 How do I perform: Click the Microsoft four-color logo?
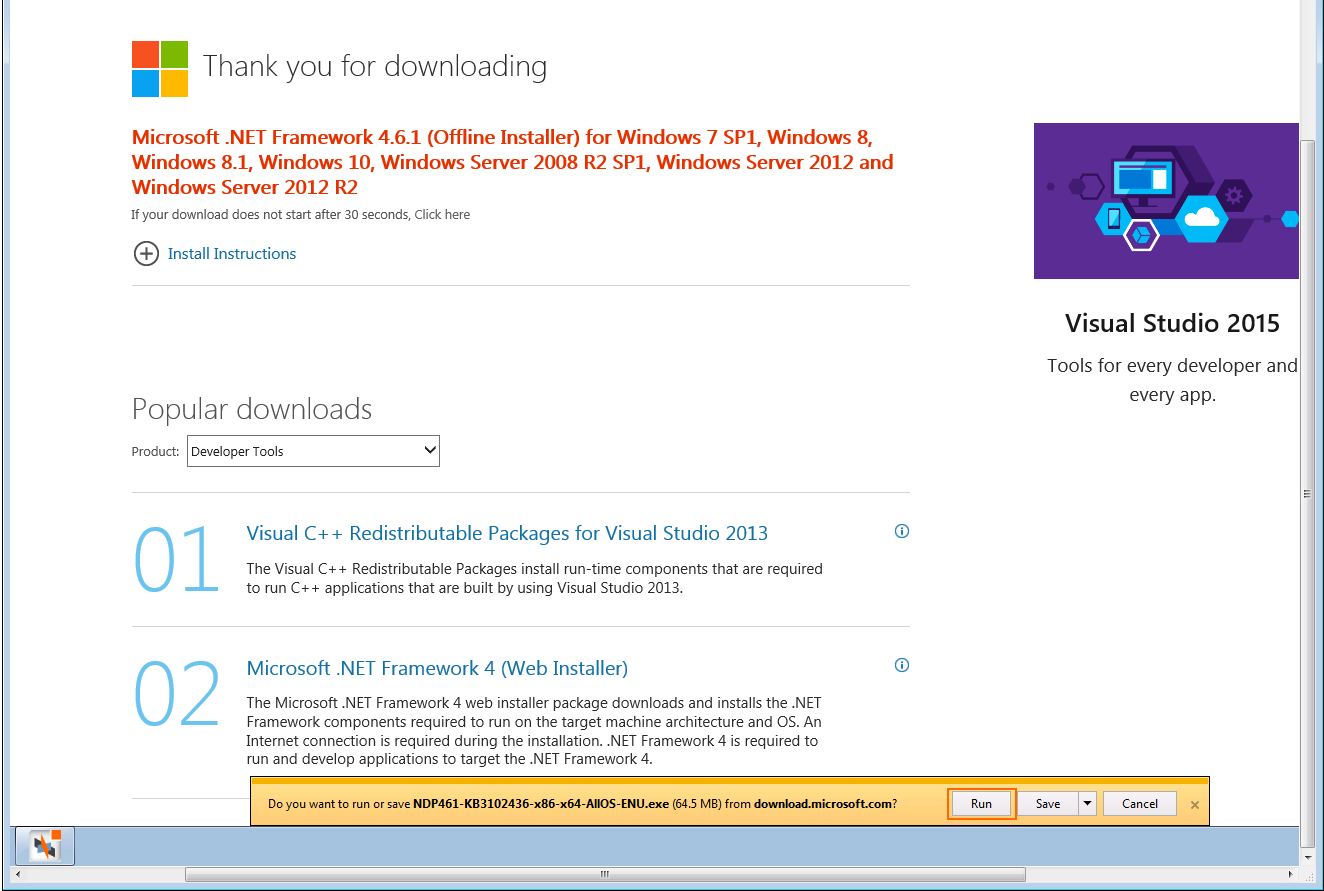pyautogui.click(x=160, y=69)
